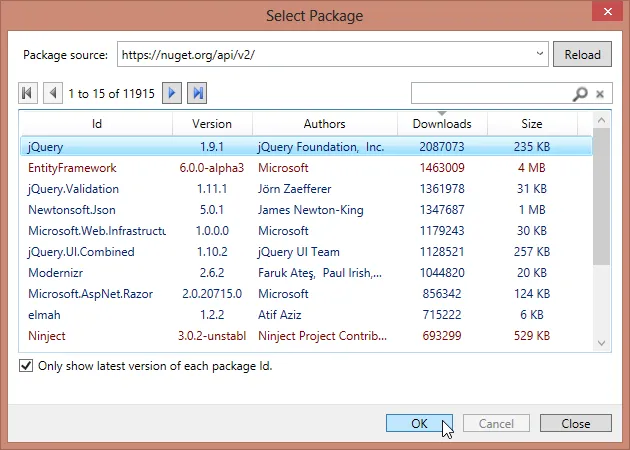Jump to last page of packages

[197, 93]
